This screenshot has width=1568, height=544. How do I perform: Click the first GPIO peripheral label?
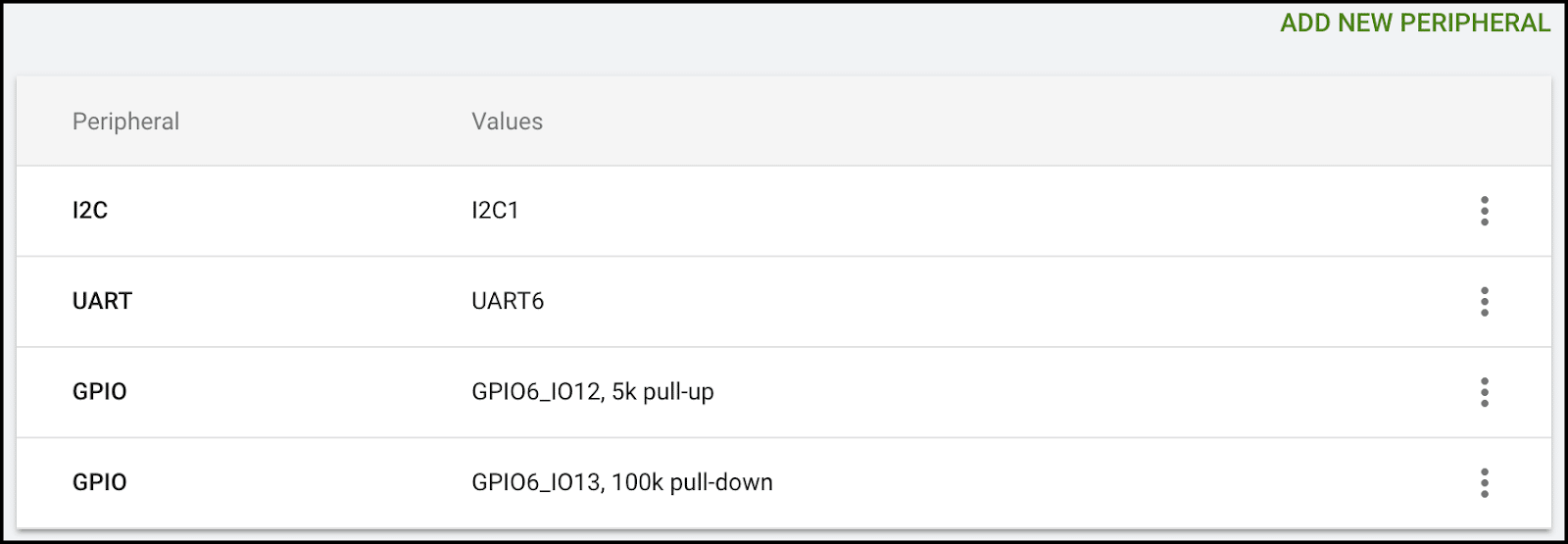[100, 391]
